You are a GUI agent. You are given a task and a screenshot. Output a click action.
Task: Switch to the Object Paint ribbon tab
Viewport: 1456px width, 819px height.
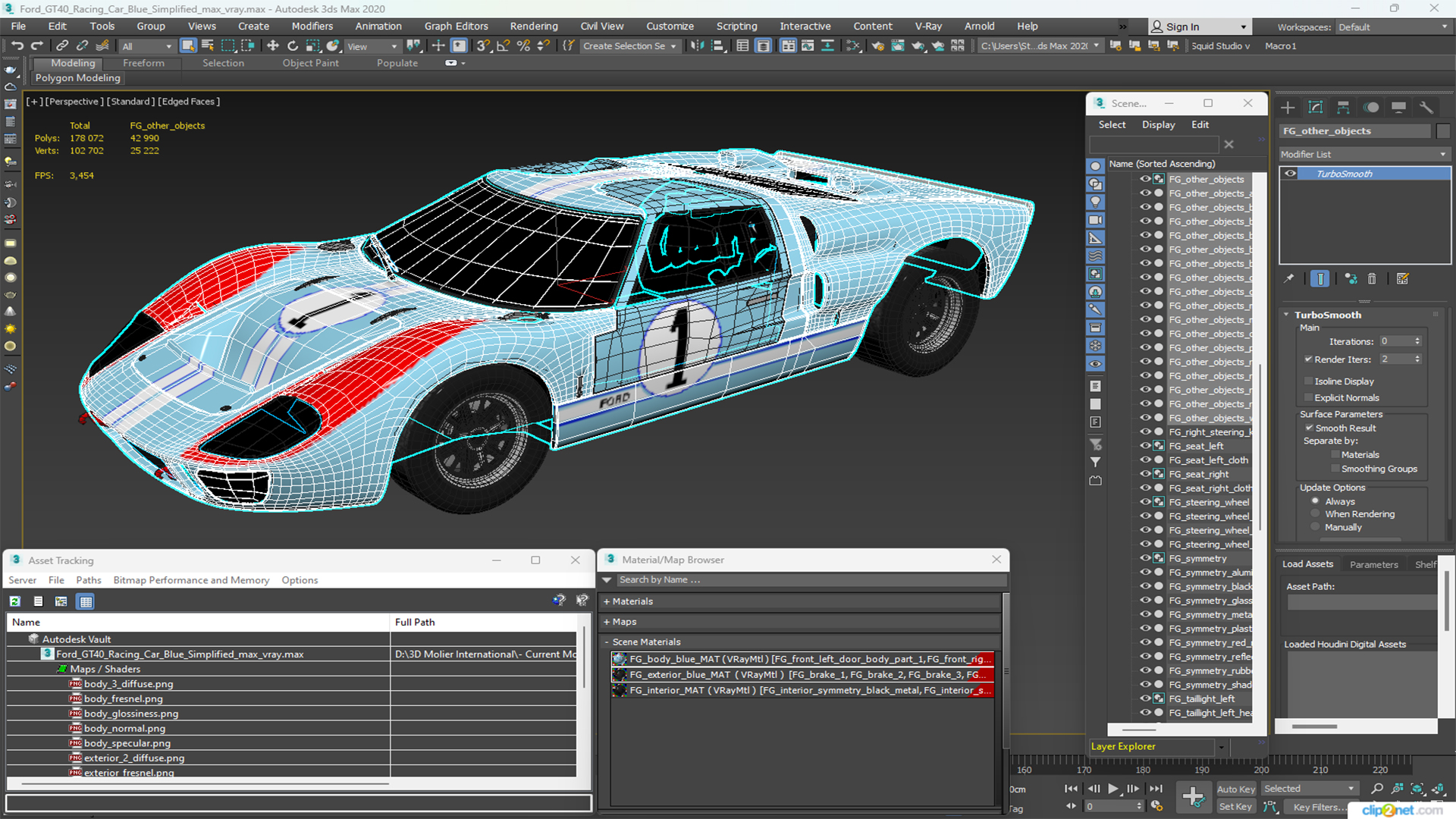[x=310, y=64]
